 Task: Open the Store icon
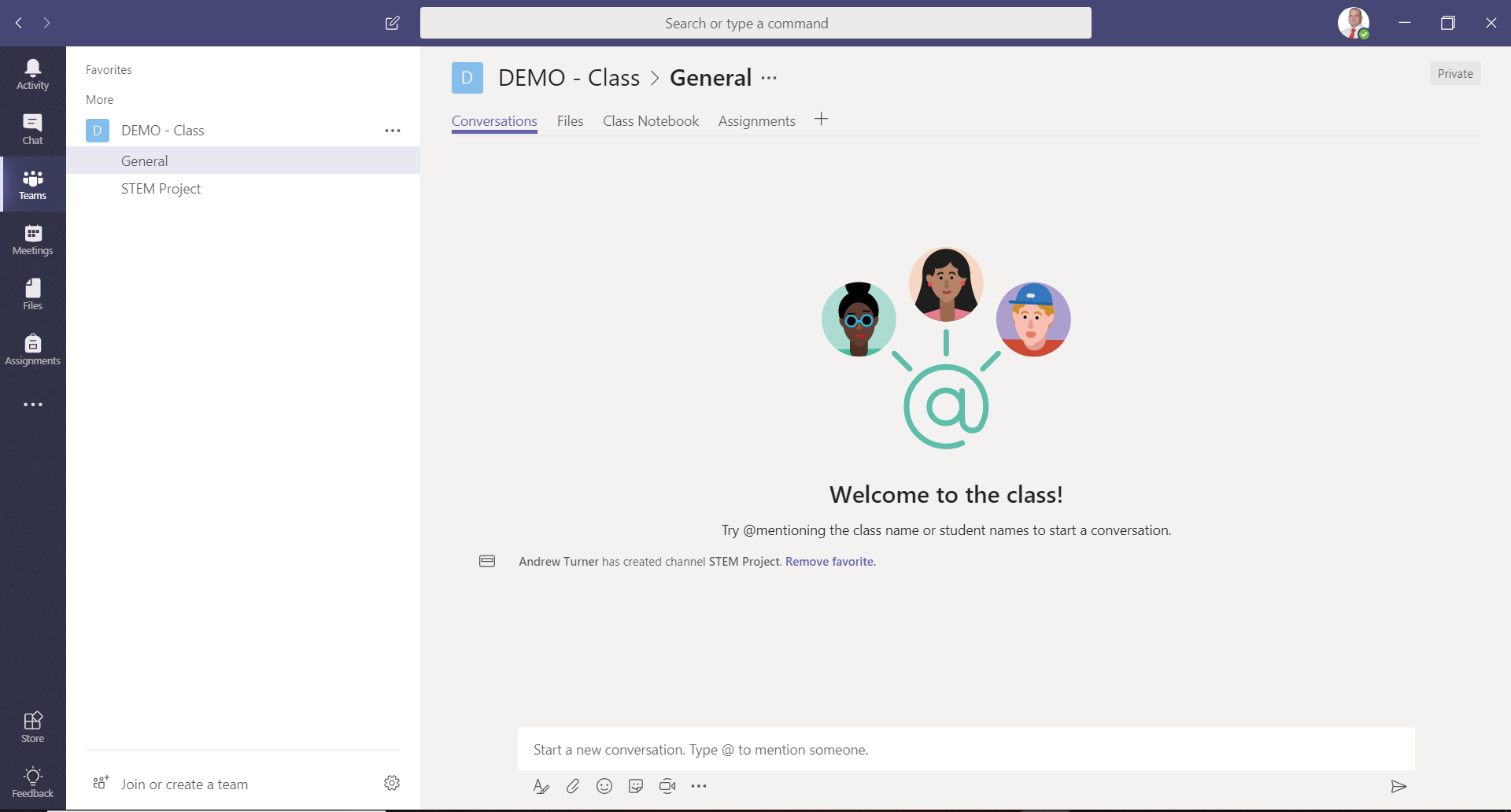click(32, 727)
